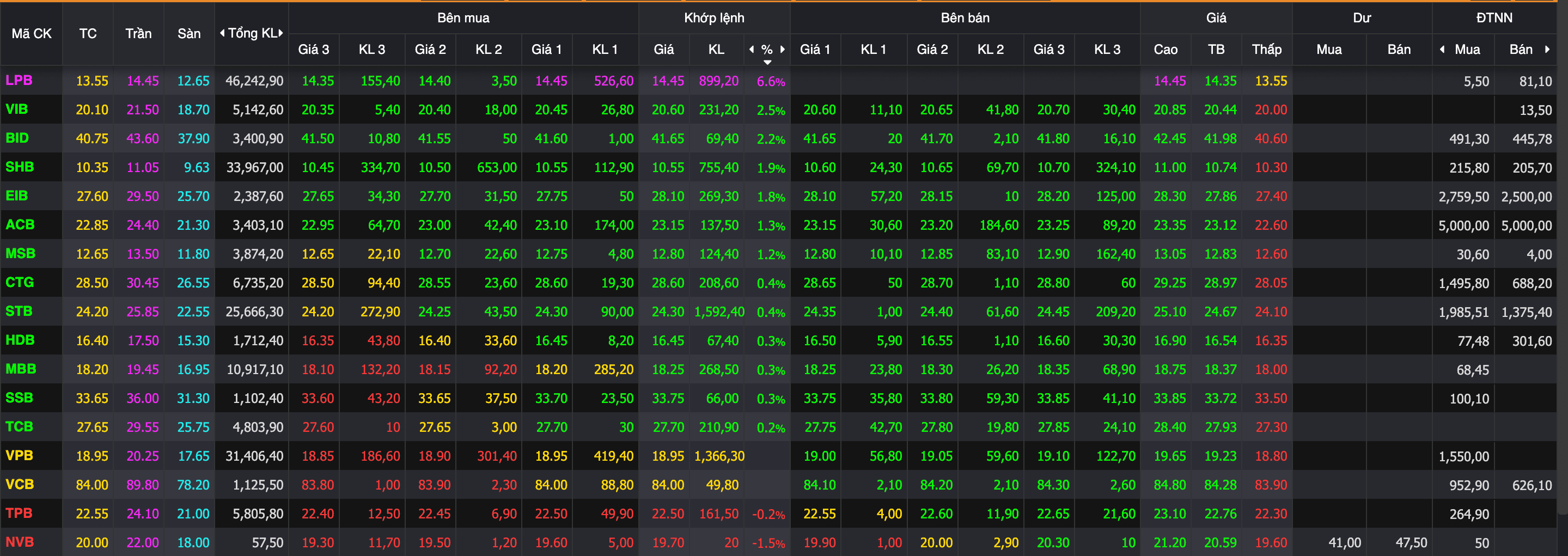Click right arrow beside % column header
This screenshot has width=1568, height=556.
point(782,49)
